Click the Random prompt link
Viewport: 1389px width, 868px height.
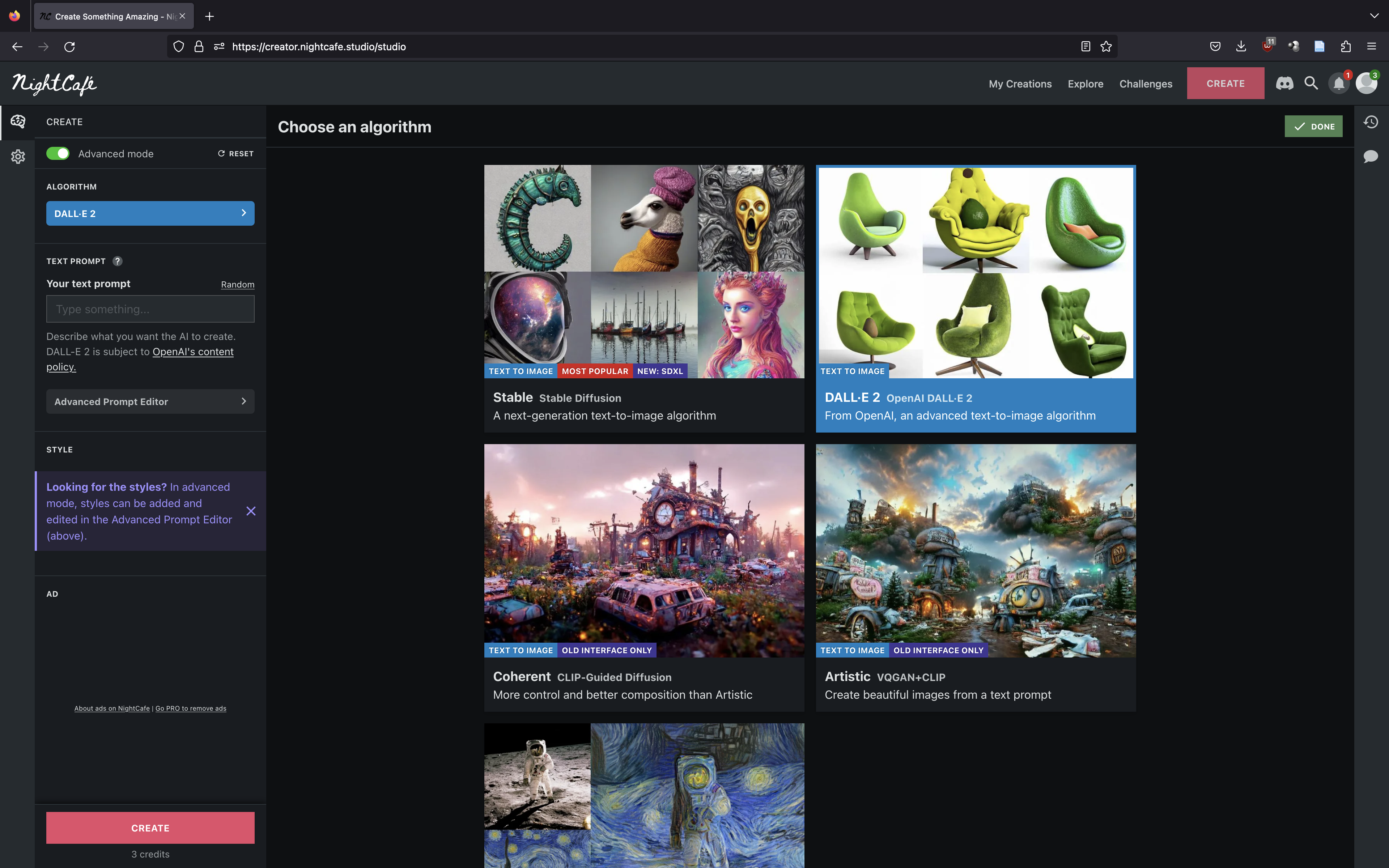[x=238, y=285]
